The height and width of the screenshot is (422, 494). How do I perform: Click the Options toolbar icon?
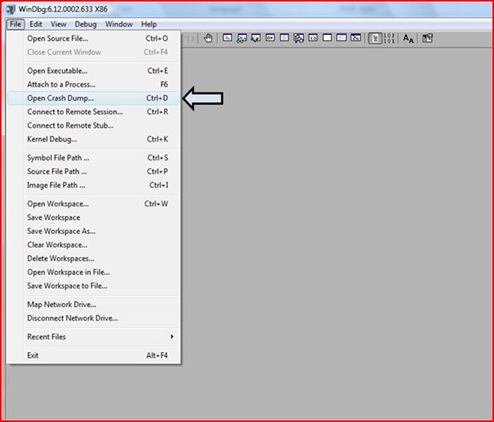tap(427, 38)
